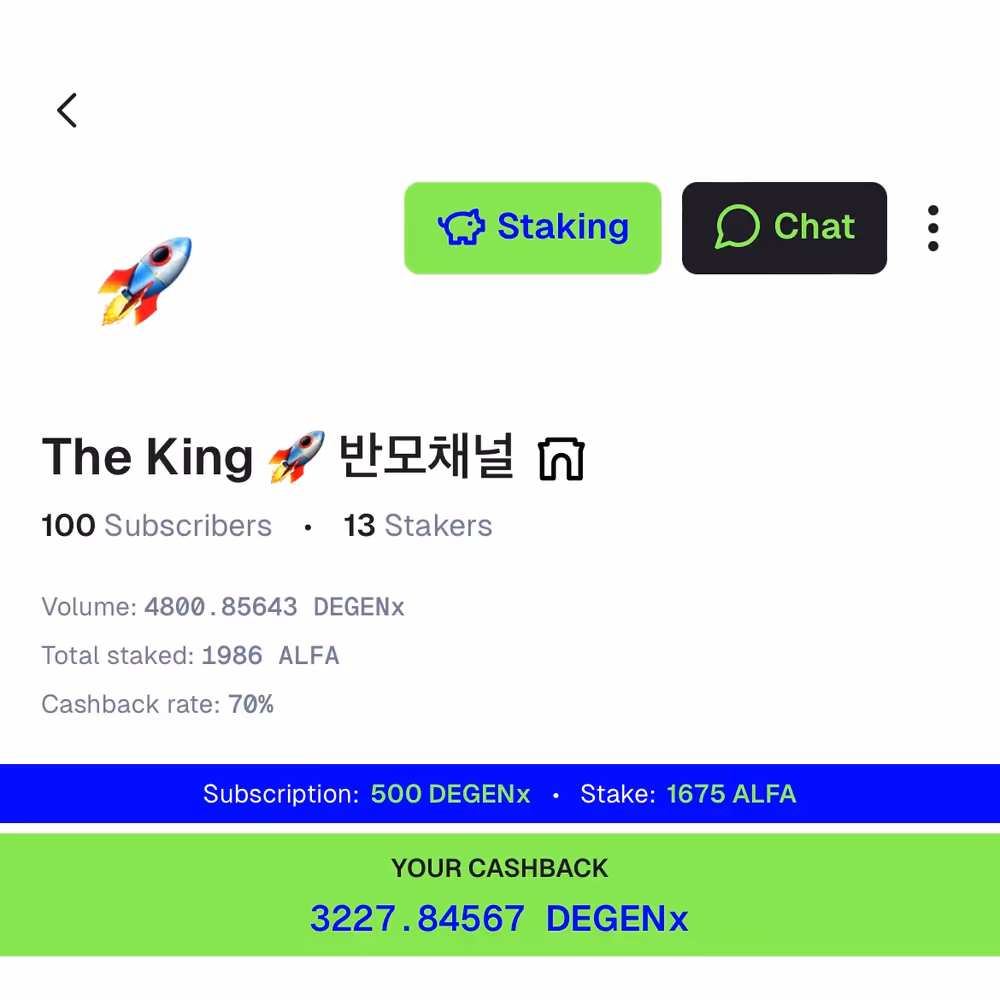
Task: Click the Cashback rate 70% line
Action: click(158, 704)
